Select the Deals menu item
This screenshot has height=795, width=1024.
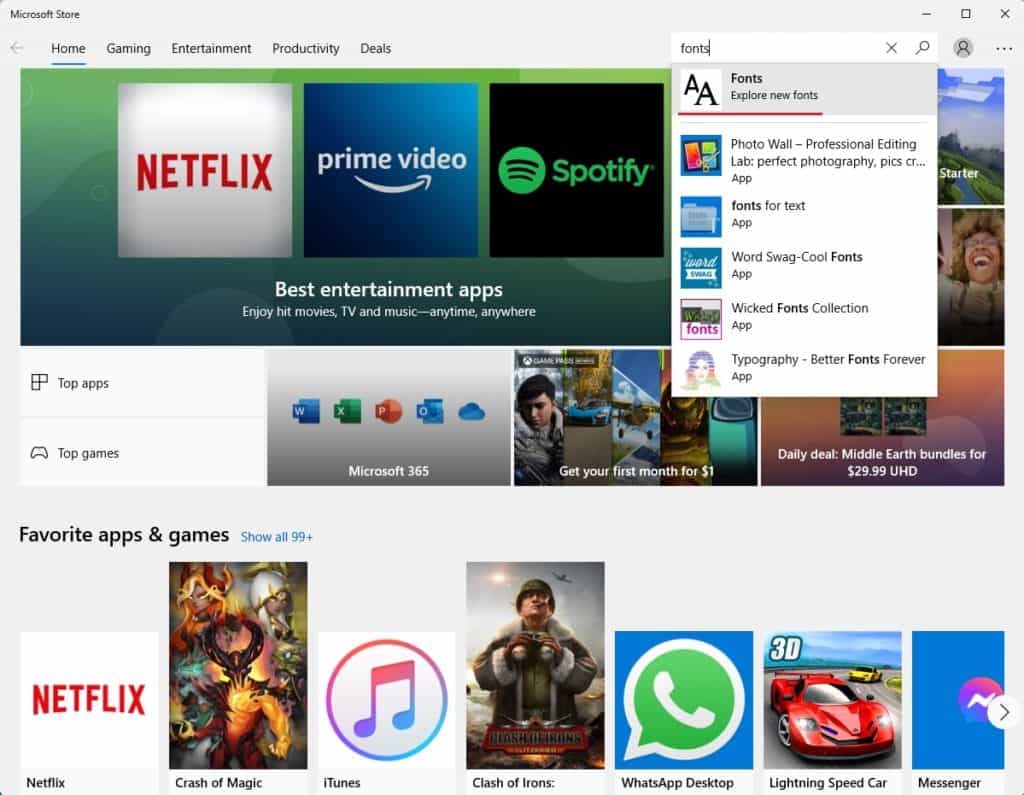click(375, 48)
